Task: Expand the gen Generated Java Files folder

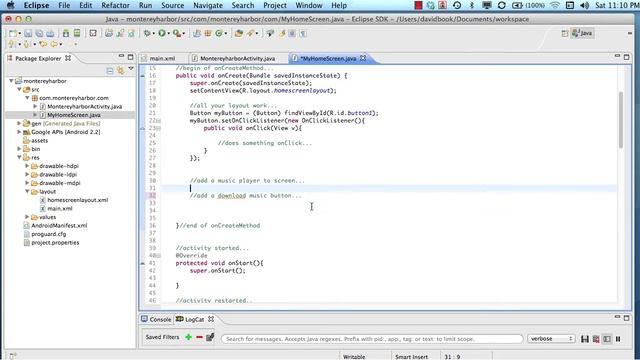Action: pyautogui.click(x=19, y=123)
